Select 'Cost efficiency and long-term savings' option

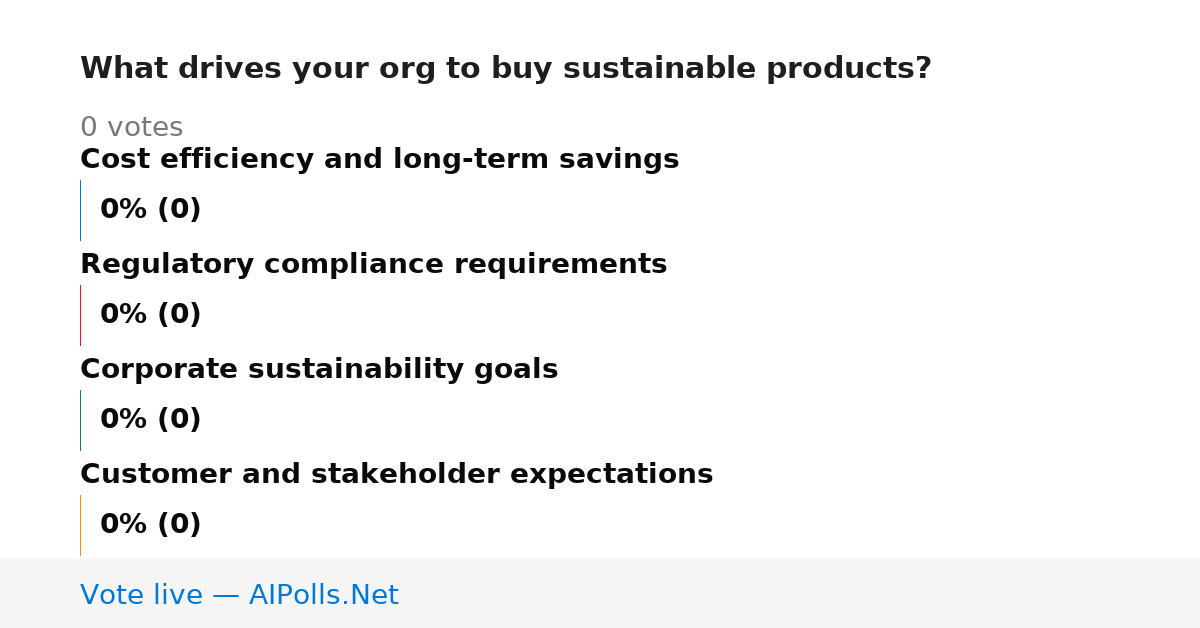pyautogui.click(x=379, y=160)
